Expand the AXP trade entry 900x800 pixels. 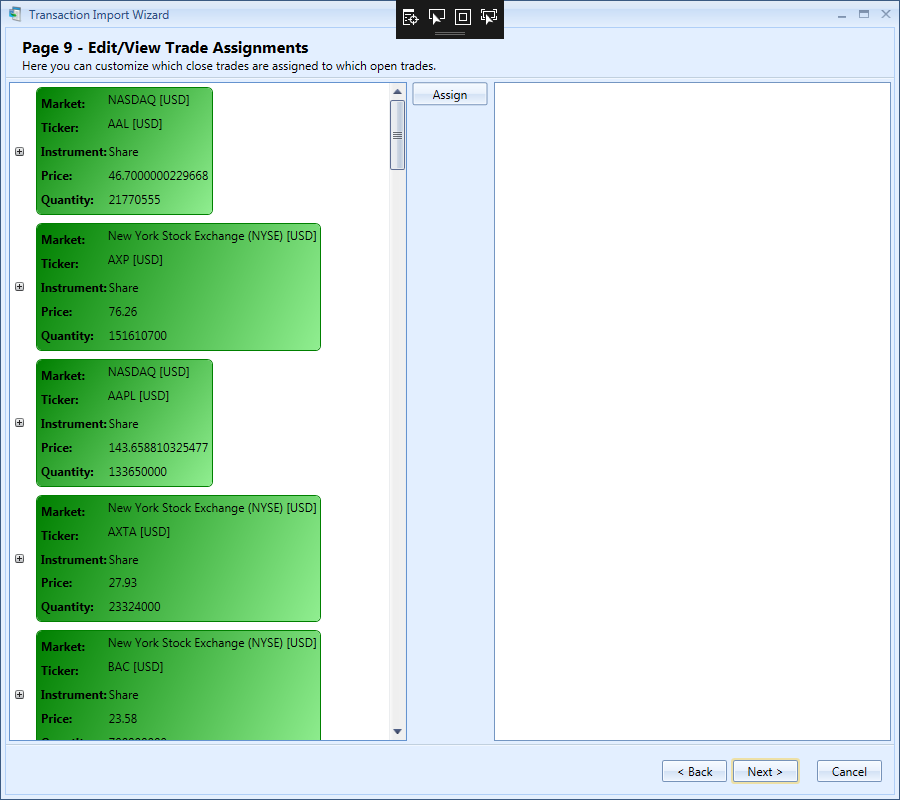[x=20, y=287]
